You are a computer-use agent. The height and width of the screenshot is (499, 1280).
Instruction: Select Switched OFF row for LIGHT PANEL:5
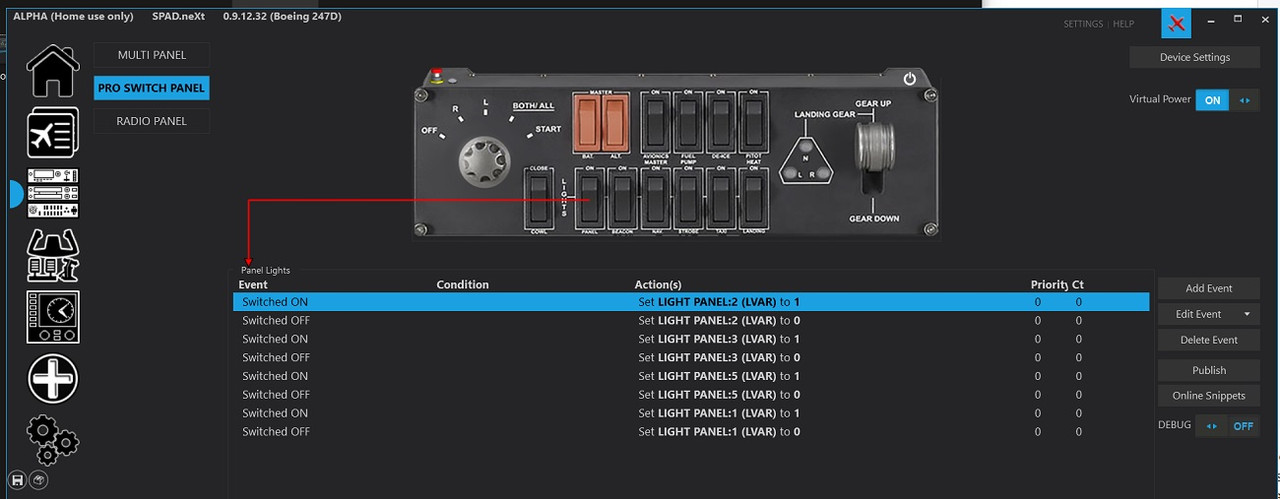[x=691, y=395]
